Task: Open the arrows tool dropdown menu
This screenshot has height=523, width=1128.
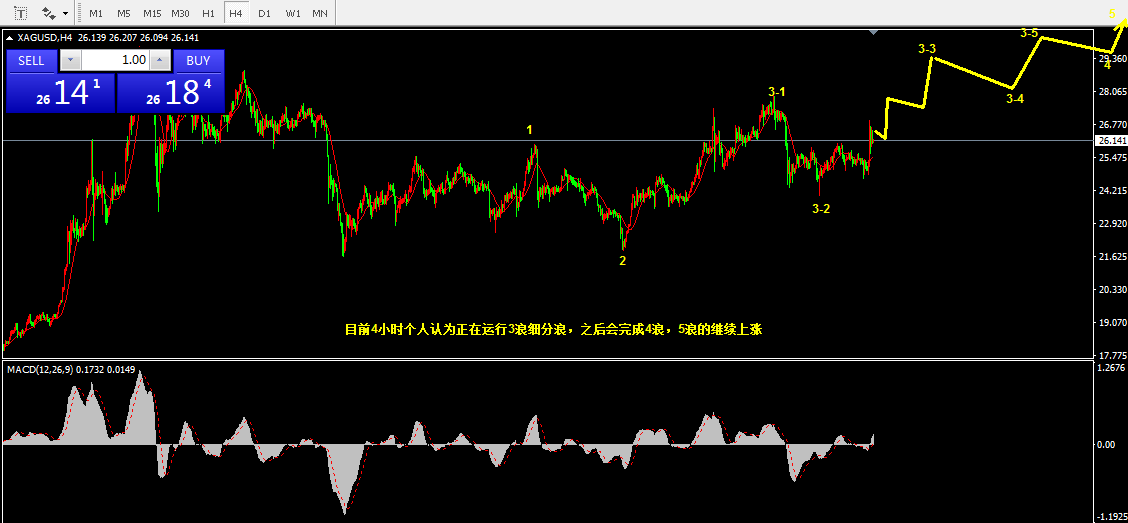Action: (65, 13)
